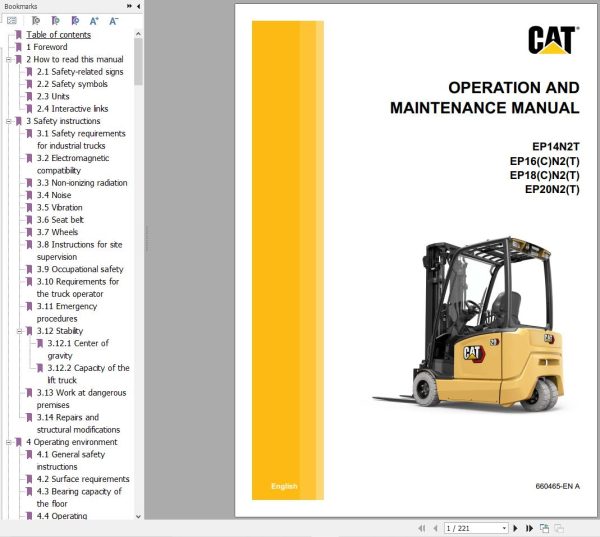Open '2.4 Interactive links' bookmark
The width and height of the screenshot is (600, 537).
72,109
